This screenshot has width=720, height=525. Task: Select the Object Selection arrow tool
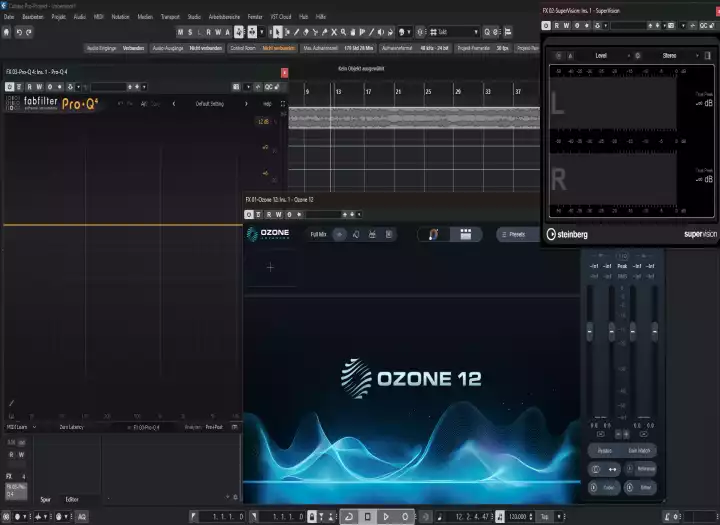click(277, 32)
